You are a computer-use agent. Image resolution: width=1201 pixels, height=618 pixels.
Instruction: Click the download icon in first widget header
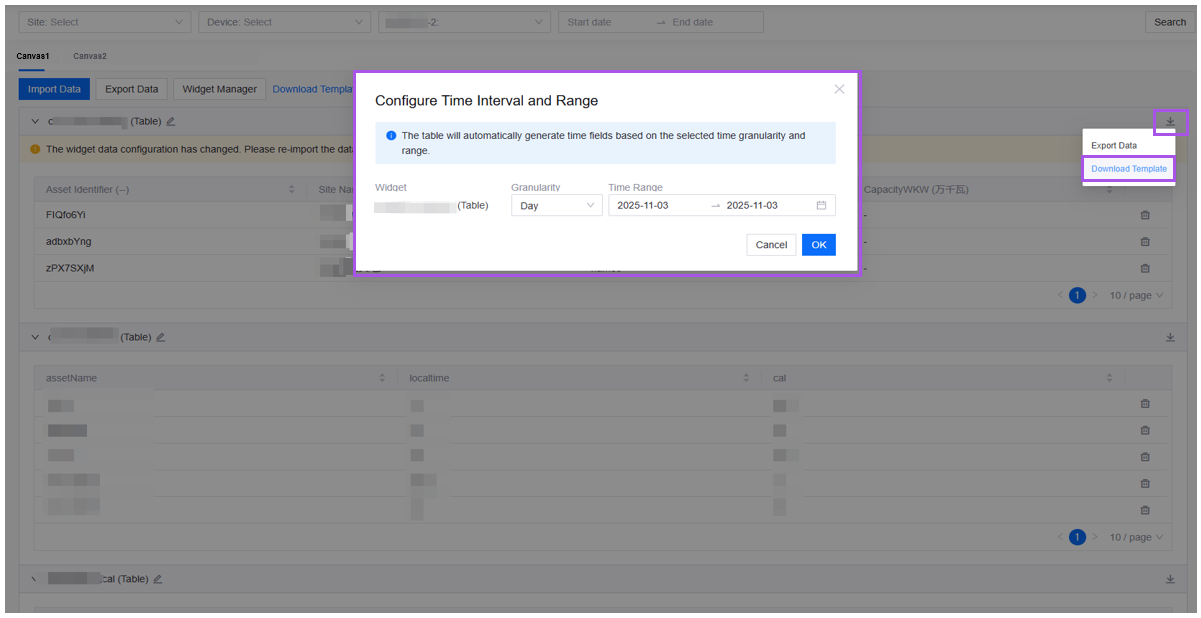click(x=1170, y=122)
